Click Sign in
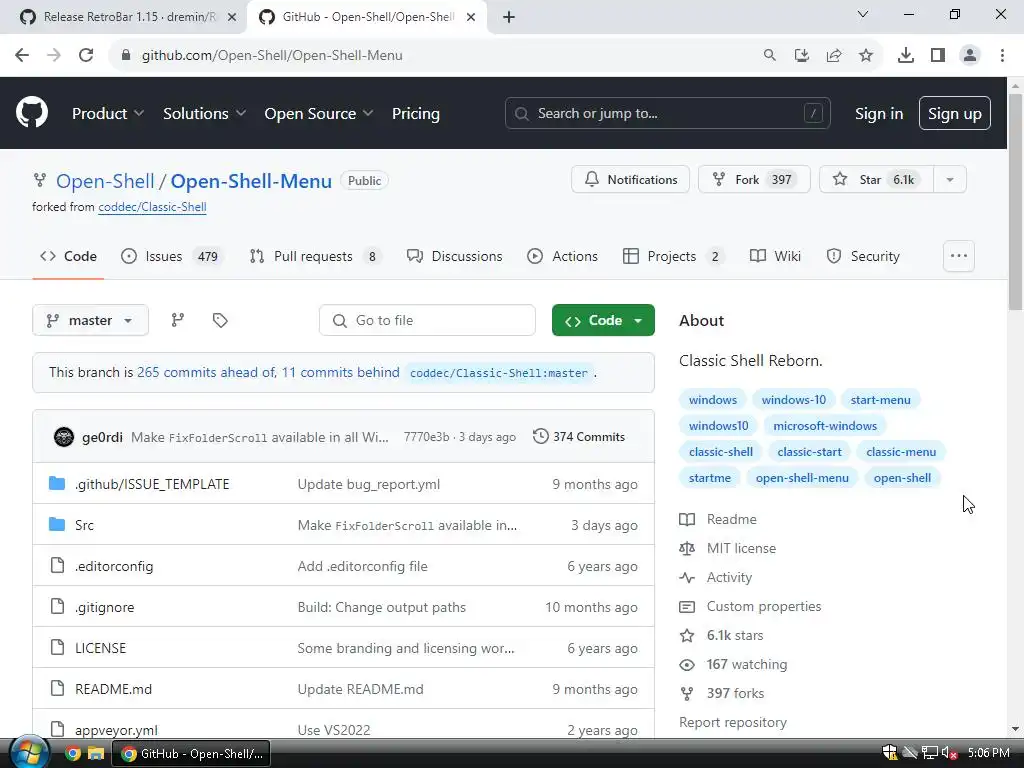 [x=879, y=114]
